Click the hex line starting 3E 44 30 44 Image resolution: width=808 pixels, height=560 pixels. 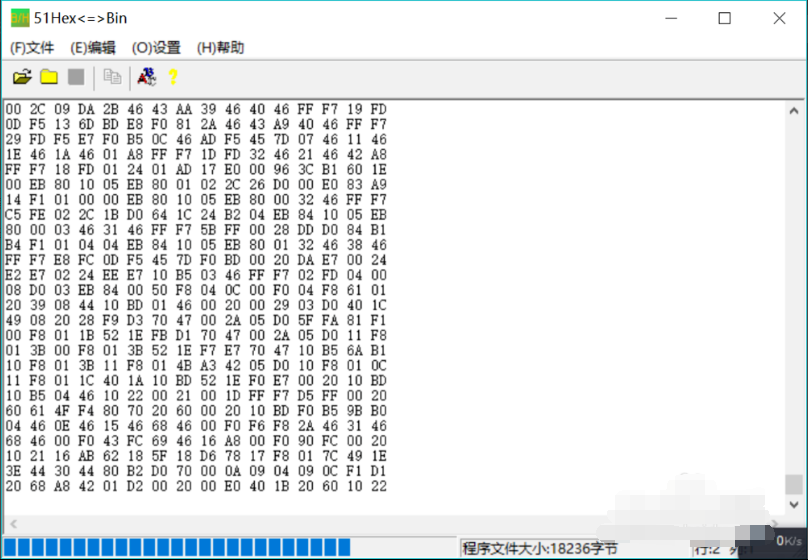(196, 471)
